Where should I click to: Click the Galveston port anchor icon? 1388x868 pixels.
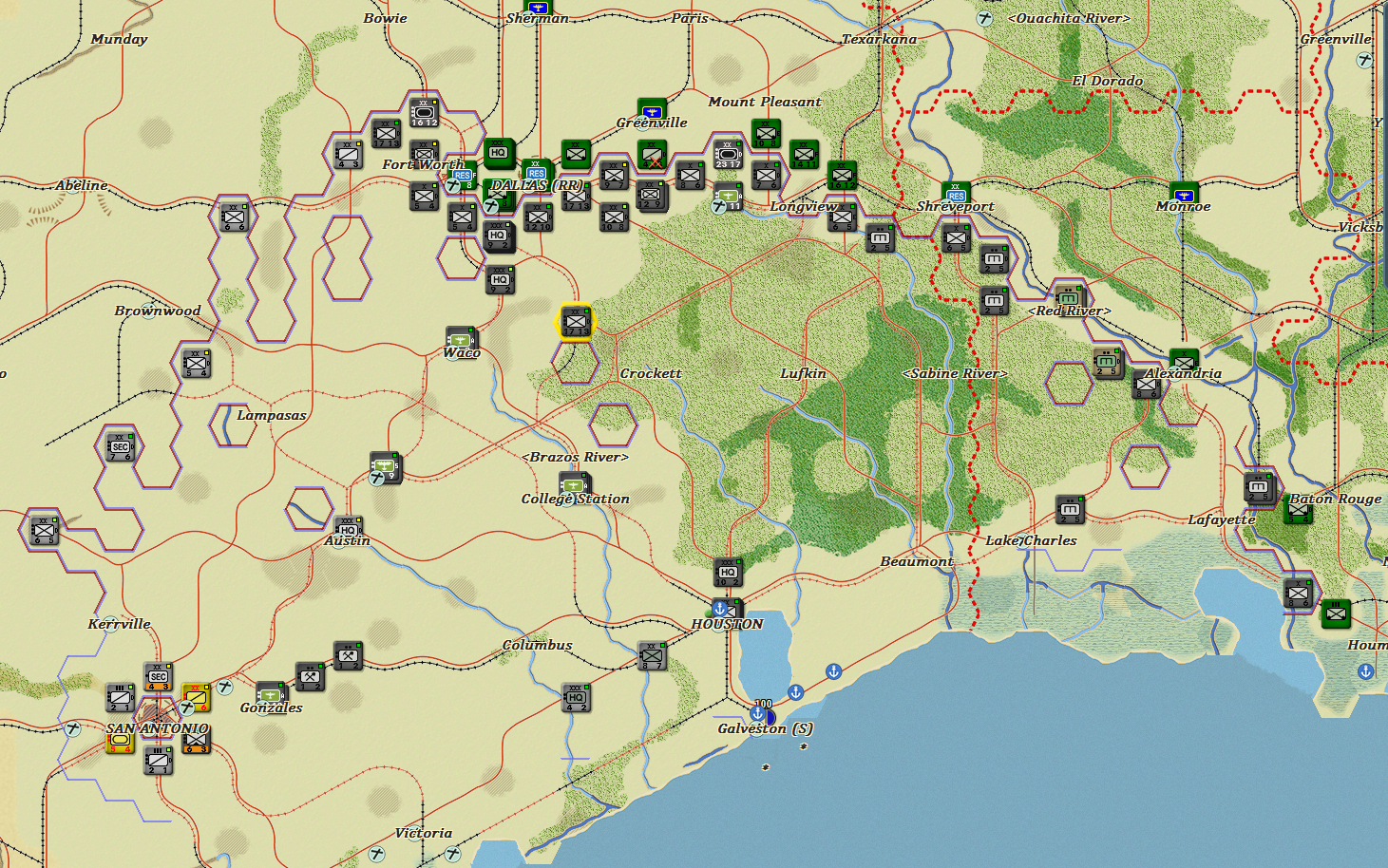[758, 713]
